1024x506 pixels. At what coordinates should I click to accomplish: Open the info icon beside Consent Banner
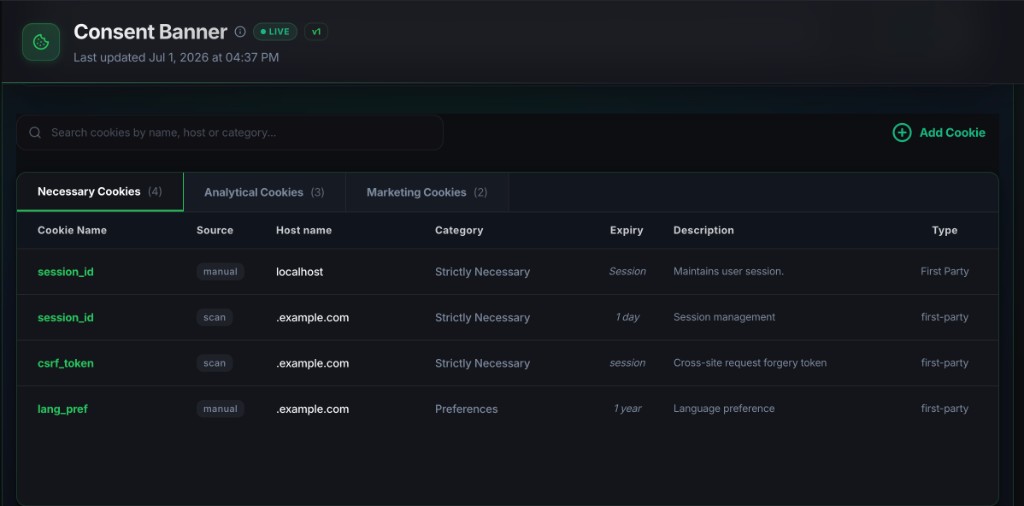240,32
